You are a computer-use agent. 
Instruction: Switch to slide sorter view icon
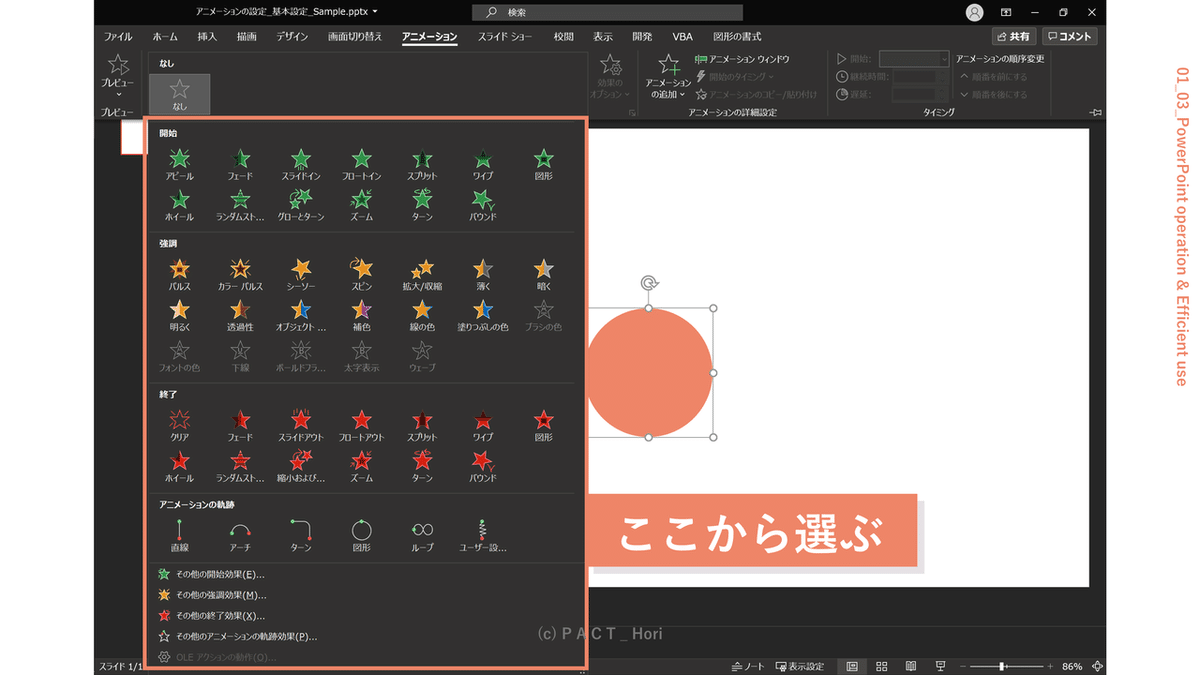coord(882,666)
